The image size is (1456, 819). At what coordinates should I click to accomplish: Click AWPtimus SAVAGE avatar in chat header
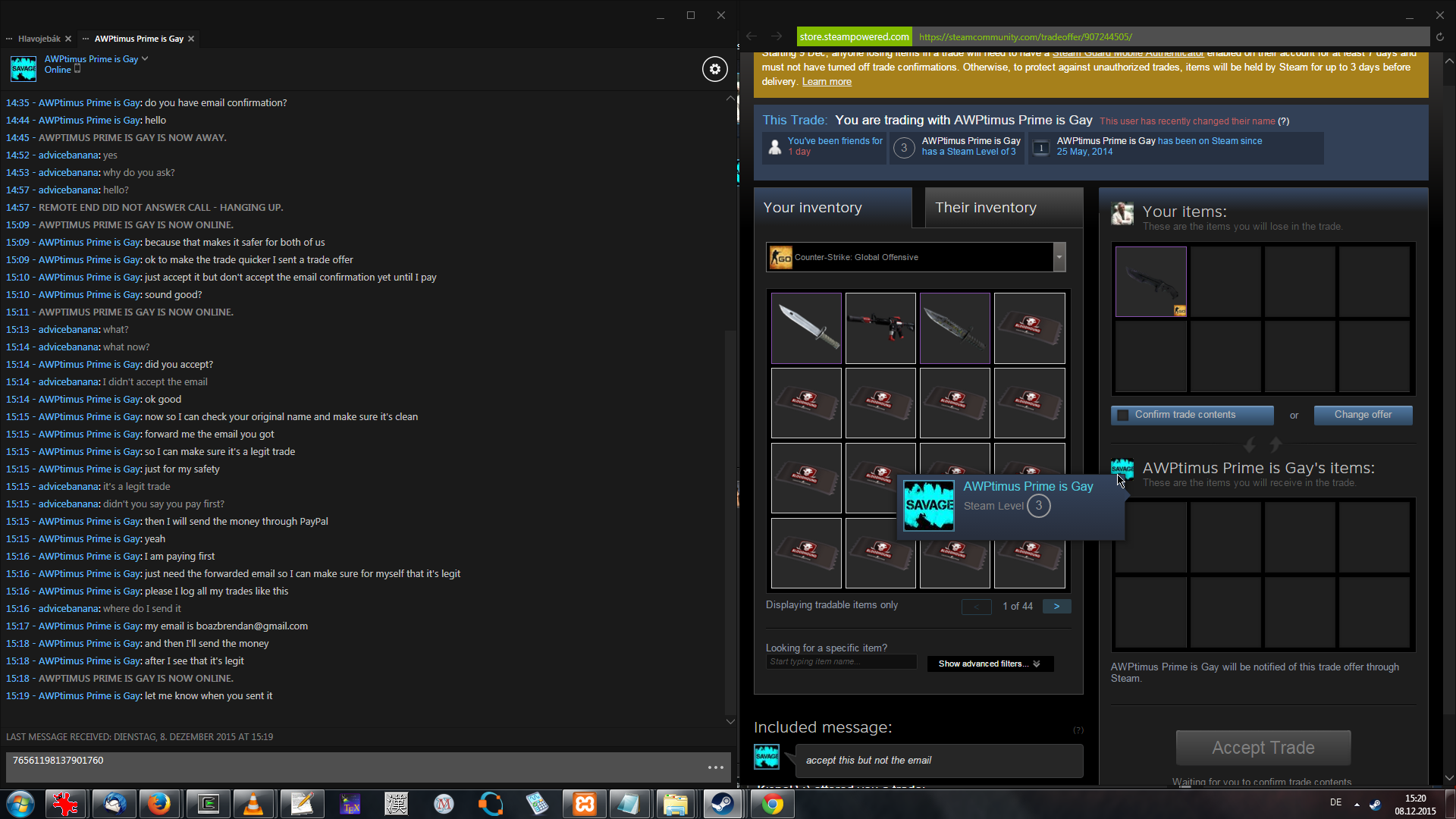coord(24,68)
